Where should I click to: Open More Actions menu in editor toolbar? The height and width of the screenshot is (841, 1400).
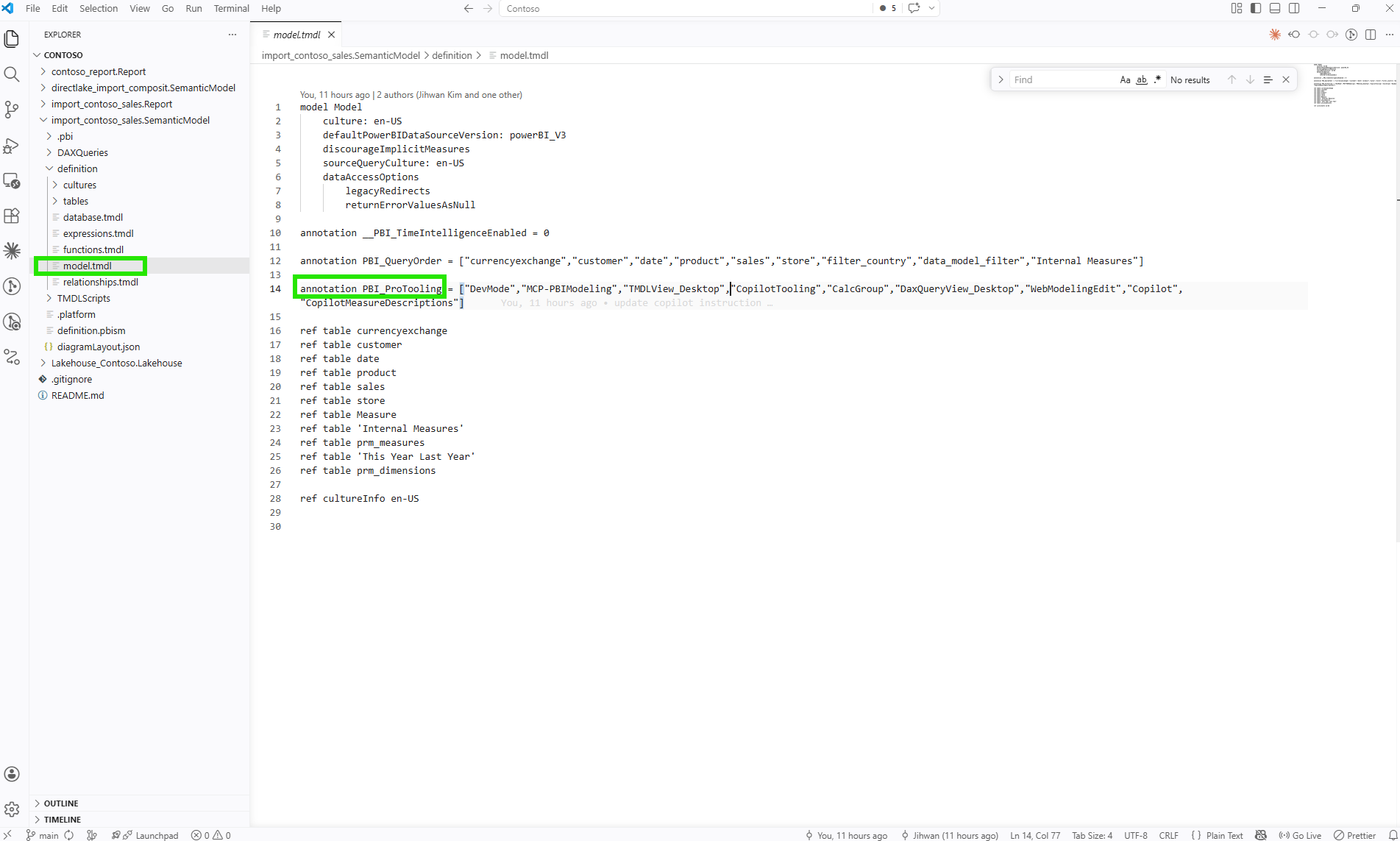[x=1390, y=35]
